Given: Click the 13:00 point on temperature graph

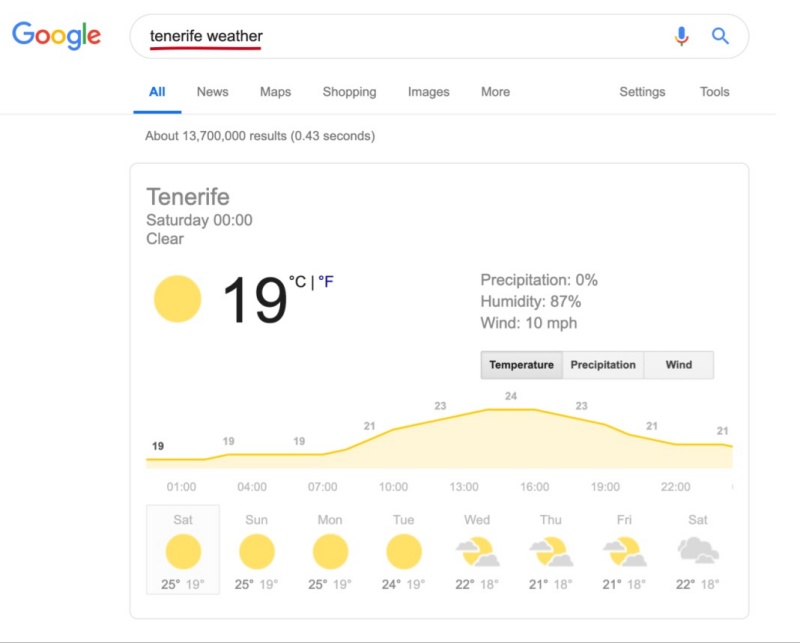Looking at the screenshot, I should click(464, 414).
